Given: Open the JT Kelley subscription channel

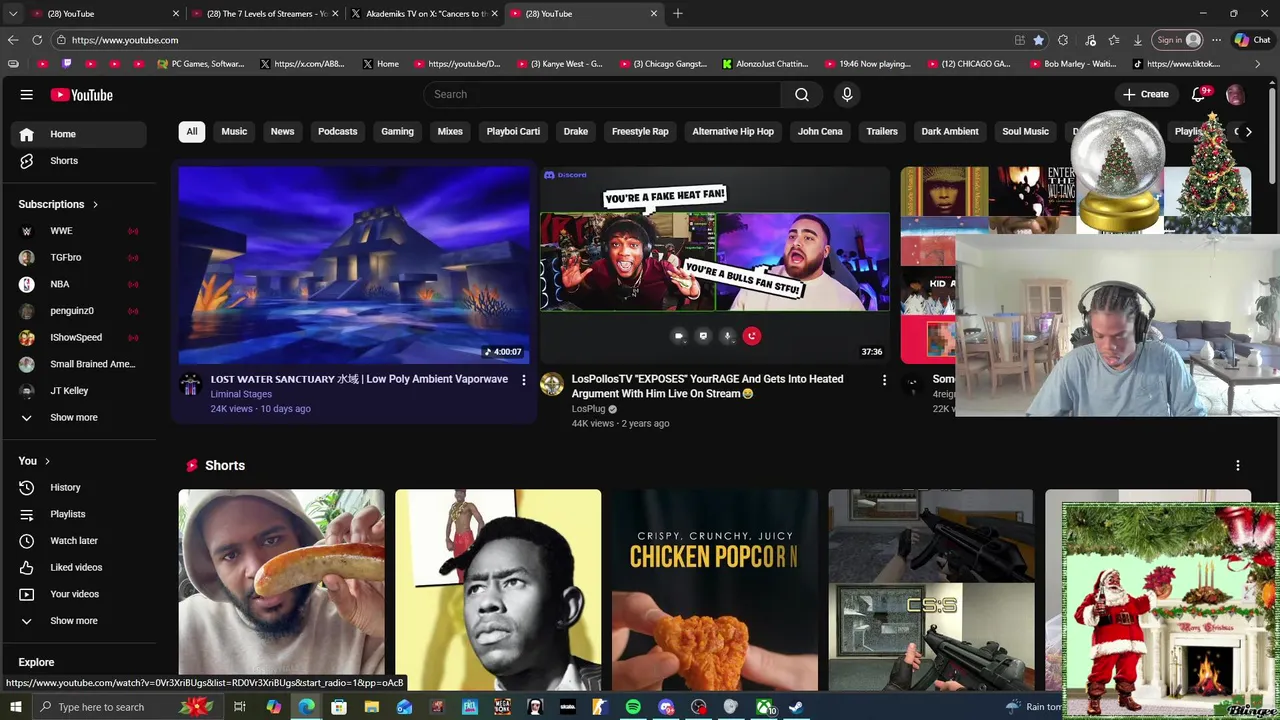Looking at the screenshot, I should [77, 391].
